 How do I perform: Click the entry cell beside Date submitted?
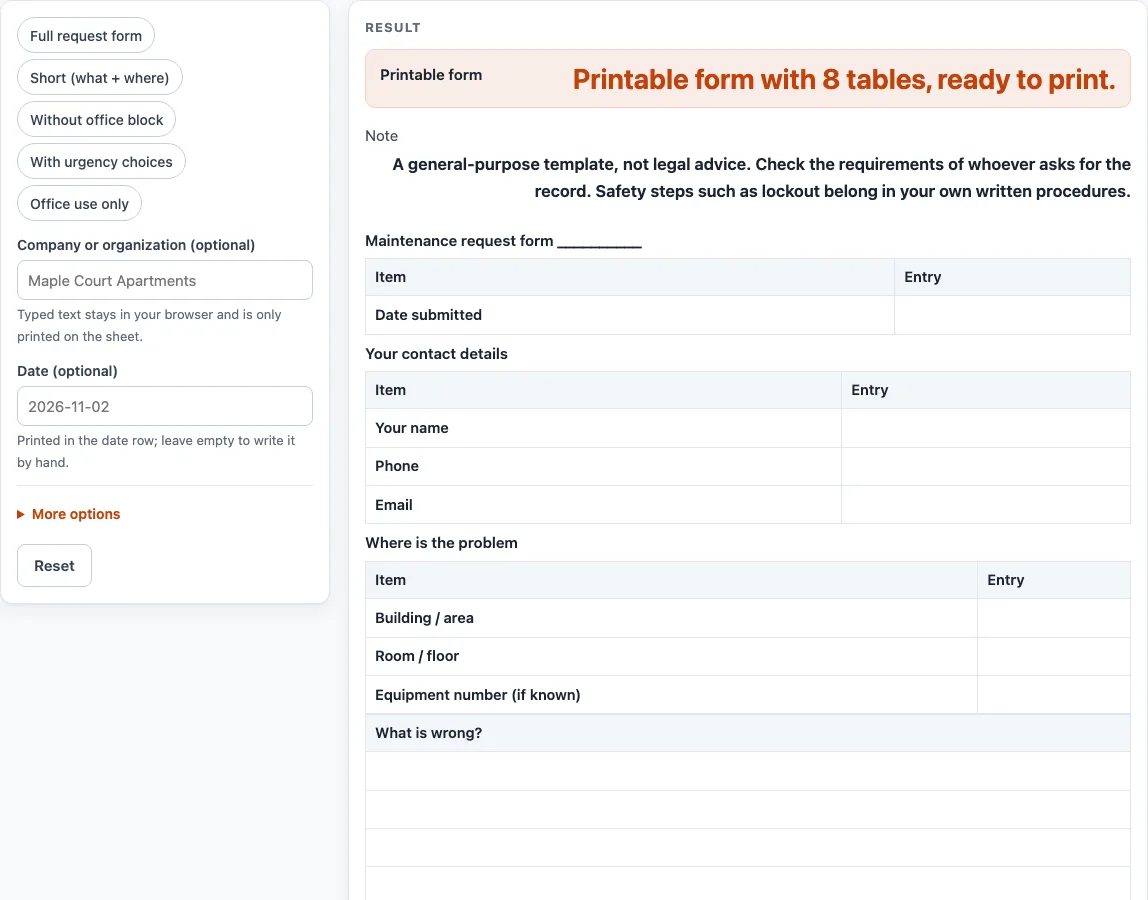point(1012,315)
